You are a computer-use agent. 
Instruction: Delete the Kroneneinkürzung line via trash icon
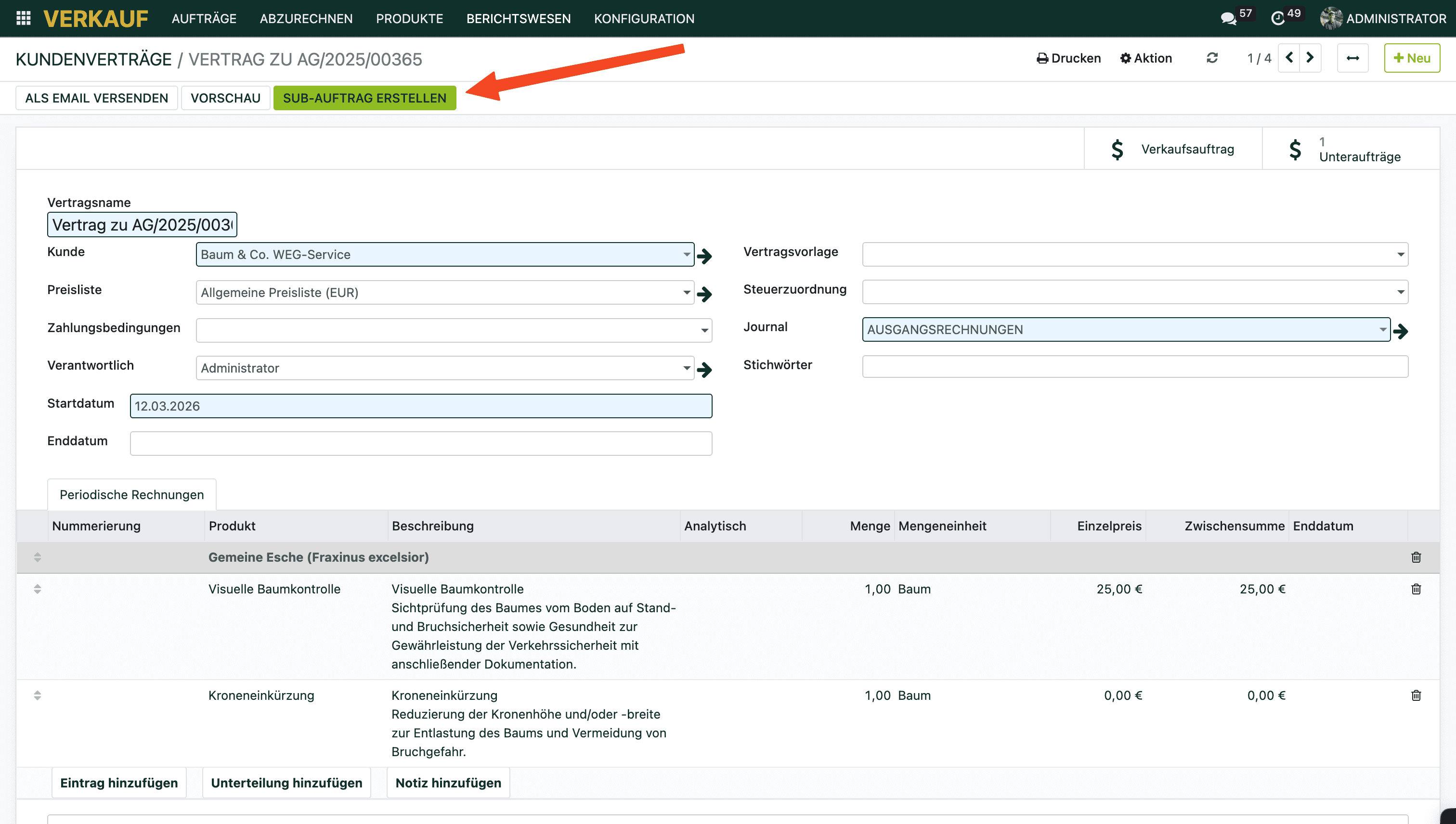point(1416,695)
